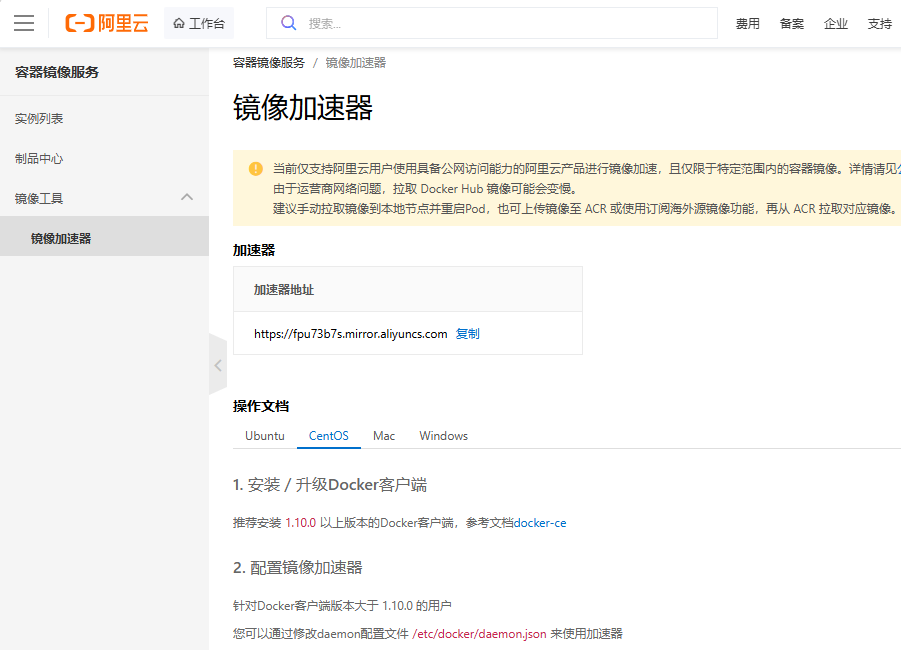Open 制品中心 in sidebar

point(39,158)
